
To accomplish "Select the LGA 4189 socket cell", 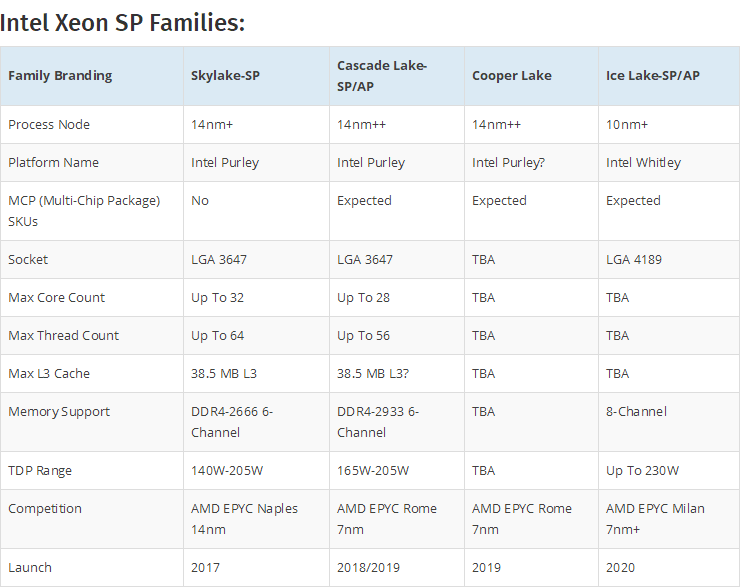I will (x=634, y=260).
